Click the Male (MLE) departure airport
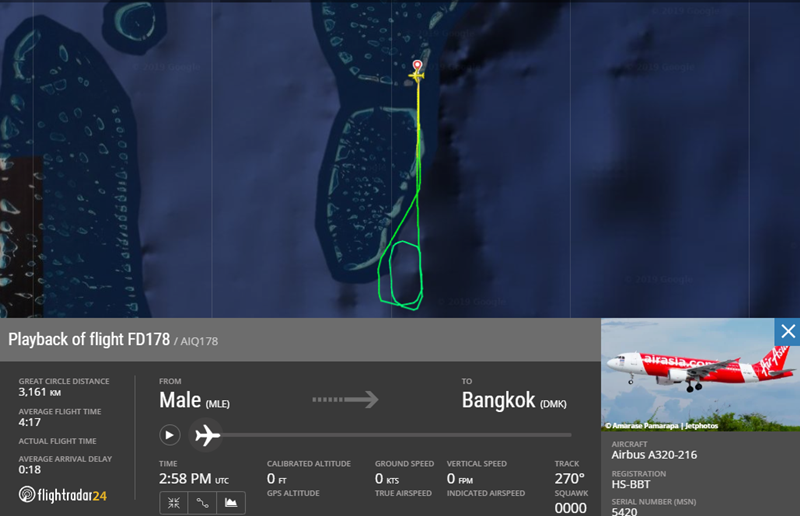 tap(194, 400)
